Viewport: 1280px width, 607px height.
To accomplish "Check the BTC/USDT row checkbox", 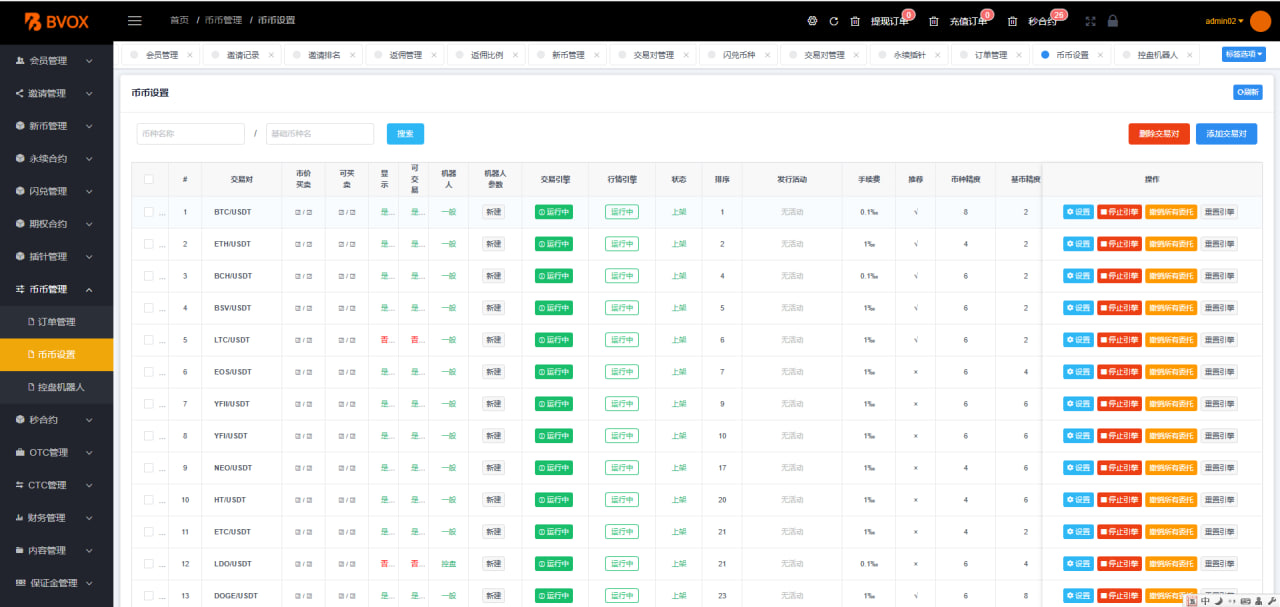I will click(149, 212).
